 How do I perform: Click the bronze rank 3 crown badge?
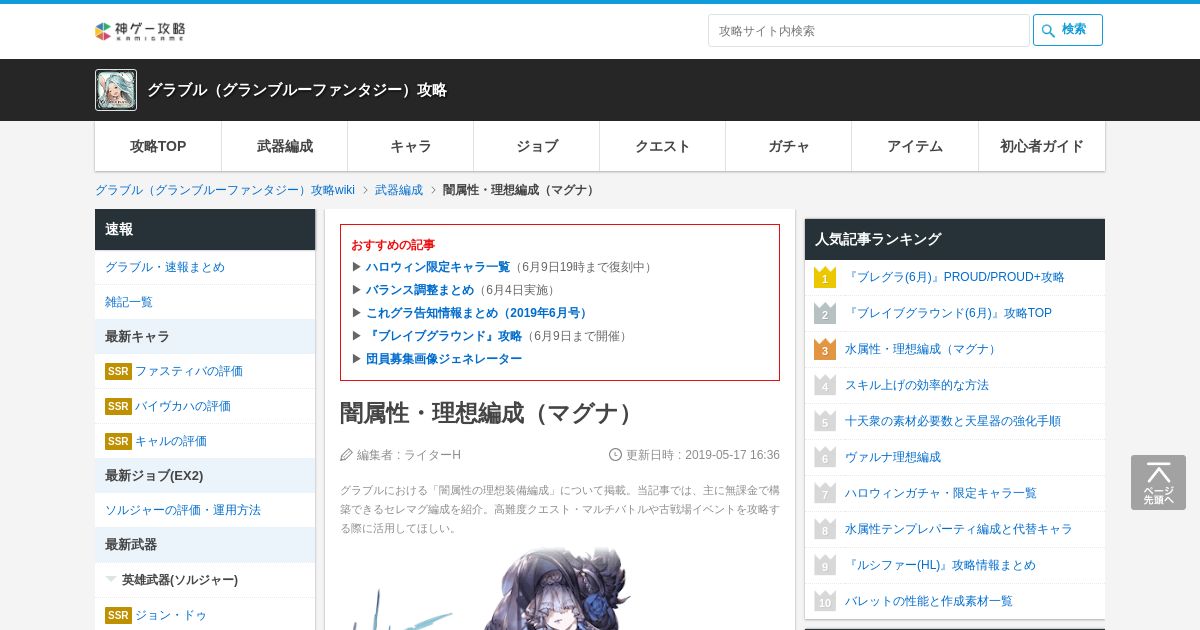point(825,349)
